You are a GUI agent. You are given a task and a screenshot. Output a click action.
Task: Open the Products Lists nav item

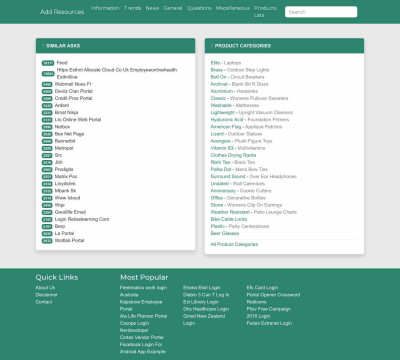pos(265,11)
